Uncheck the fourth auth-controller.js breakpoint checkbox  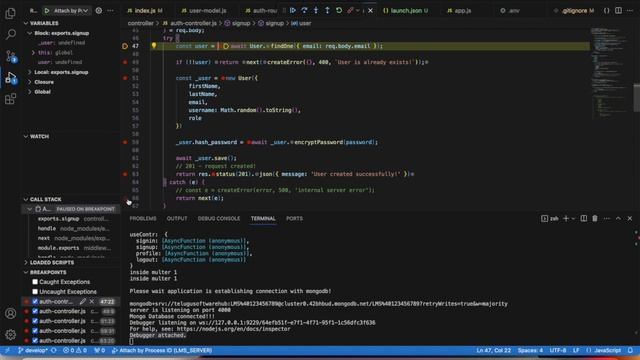[35, 331]
